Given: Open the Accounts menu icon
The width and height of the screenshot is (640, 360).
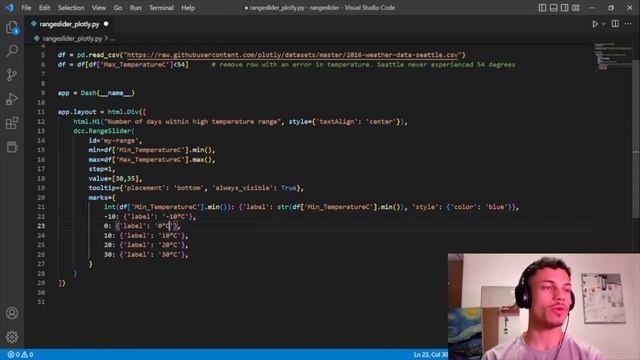Looking at the screenshot, I should coord(12,313).
